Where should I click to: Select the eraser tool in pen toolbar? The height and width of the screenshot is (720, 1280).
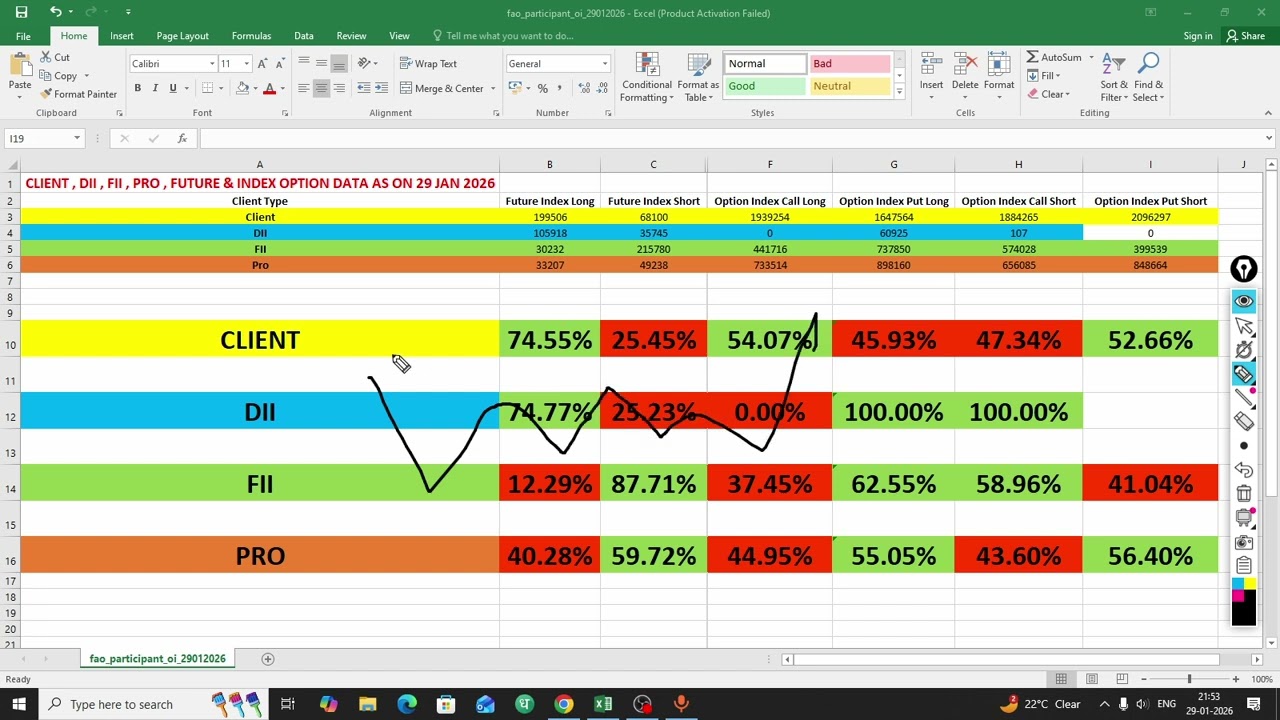pos(1244,421)
